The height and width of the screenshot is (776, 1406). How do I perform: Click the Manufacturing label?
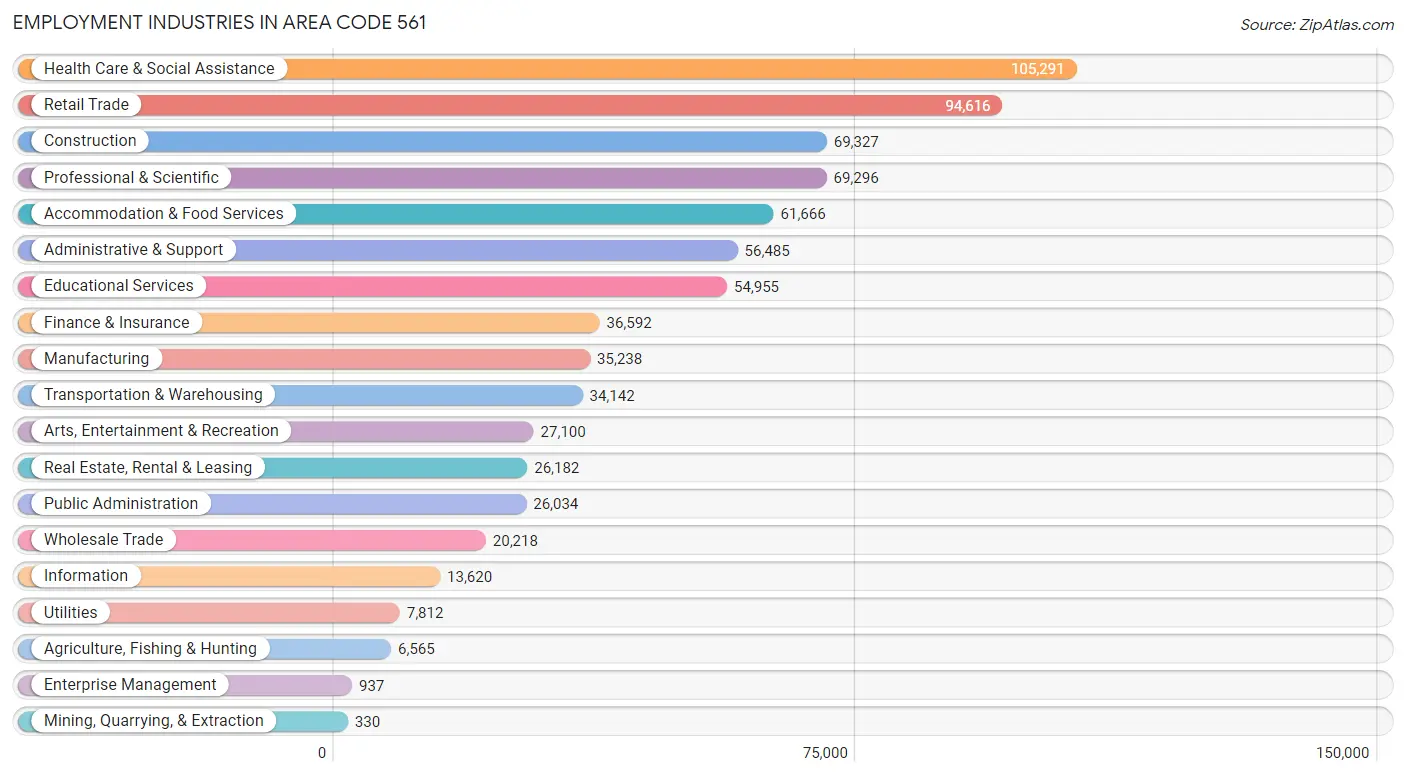(96, 358)
